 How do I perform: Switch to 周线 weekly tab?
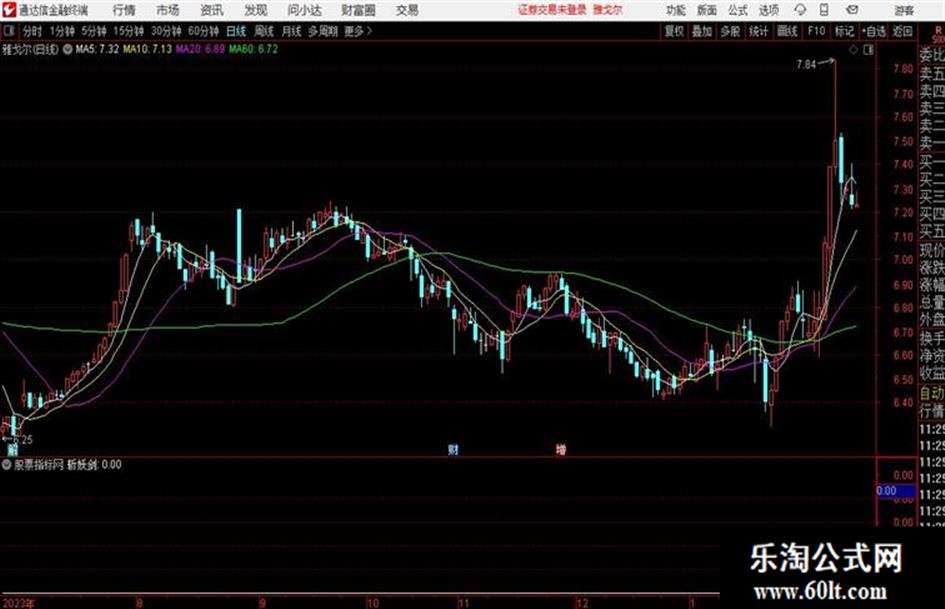point(264,31)
